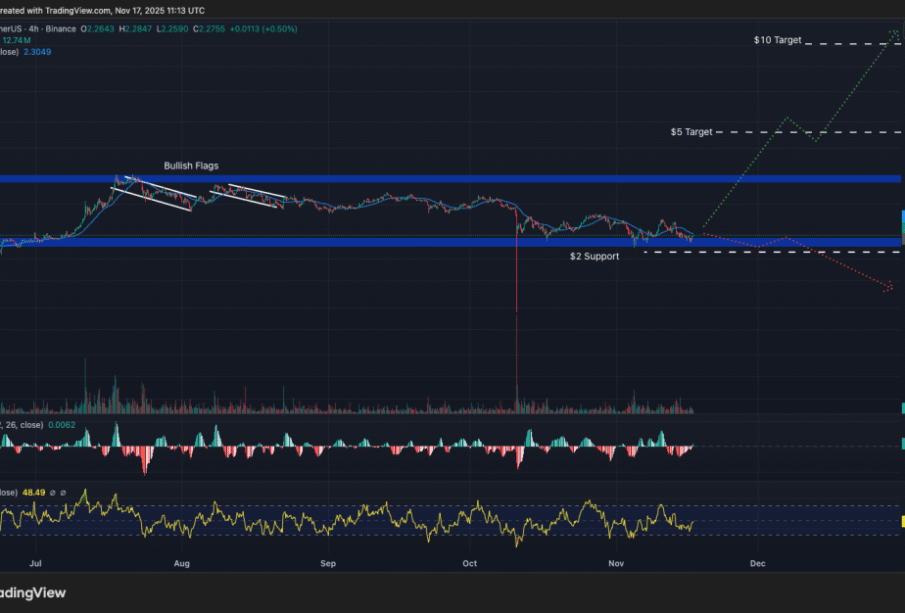The image size is (905, 613).
Task: Click the "$2 Support" annotation label
Action: pos(594,257)
